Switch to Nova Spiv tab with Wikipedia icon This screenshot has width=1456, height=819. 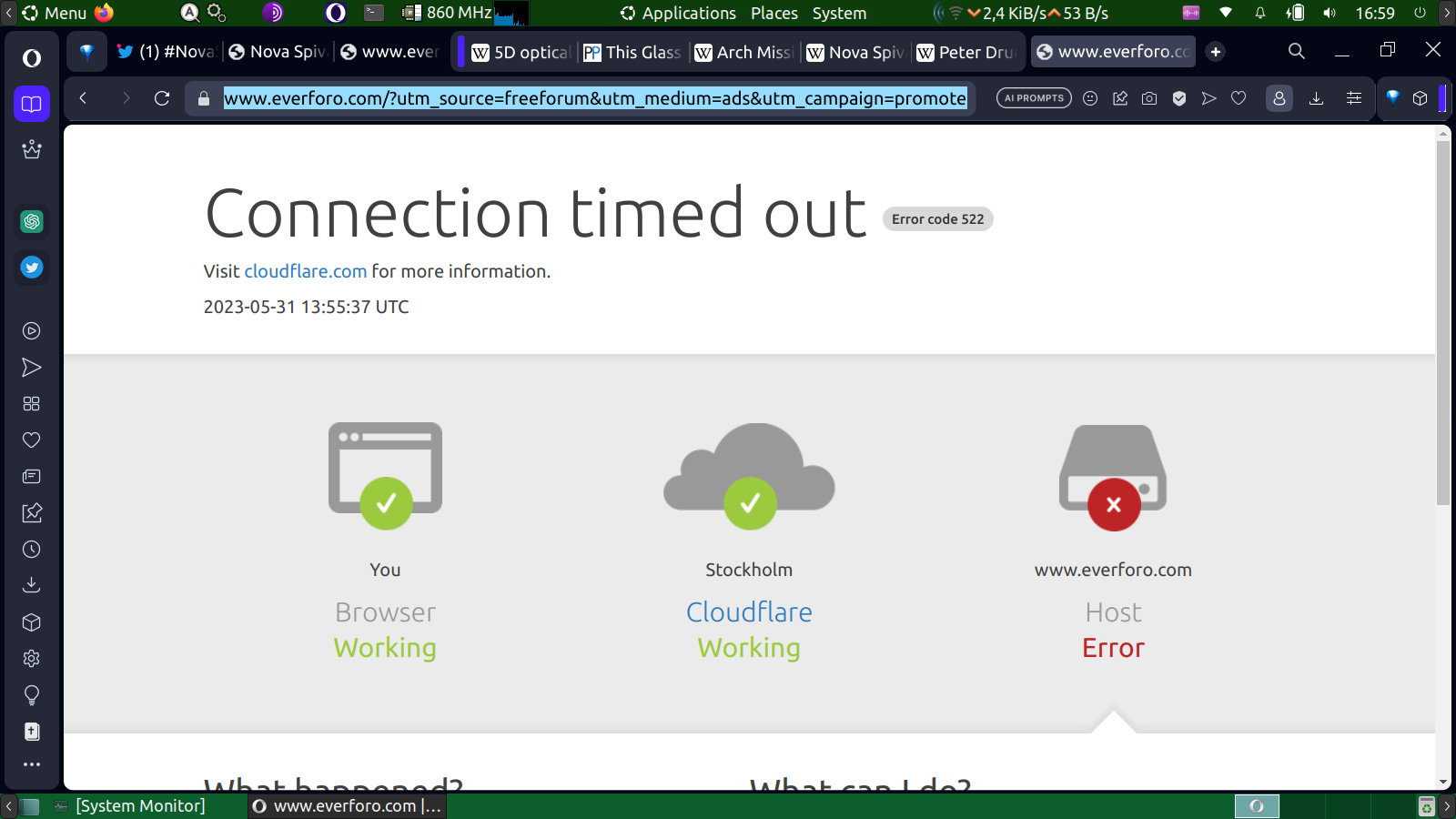(854, 52)
